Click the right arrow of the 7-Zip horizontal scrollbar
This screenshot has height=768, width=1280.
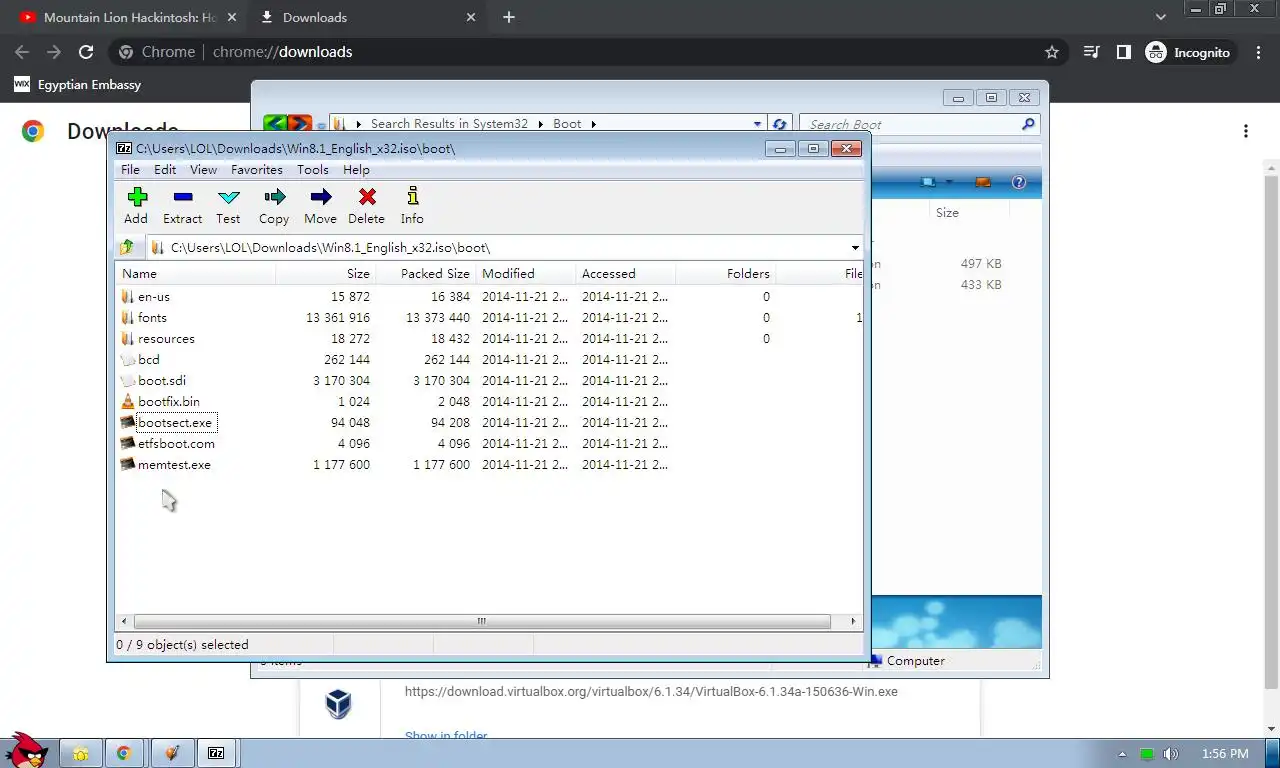coord(853,621)
